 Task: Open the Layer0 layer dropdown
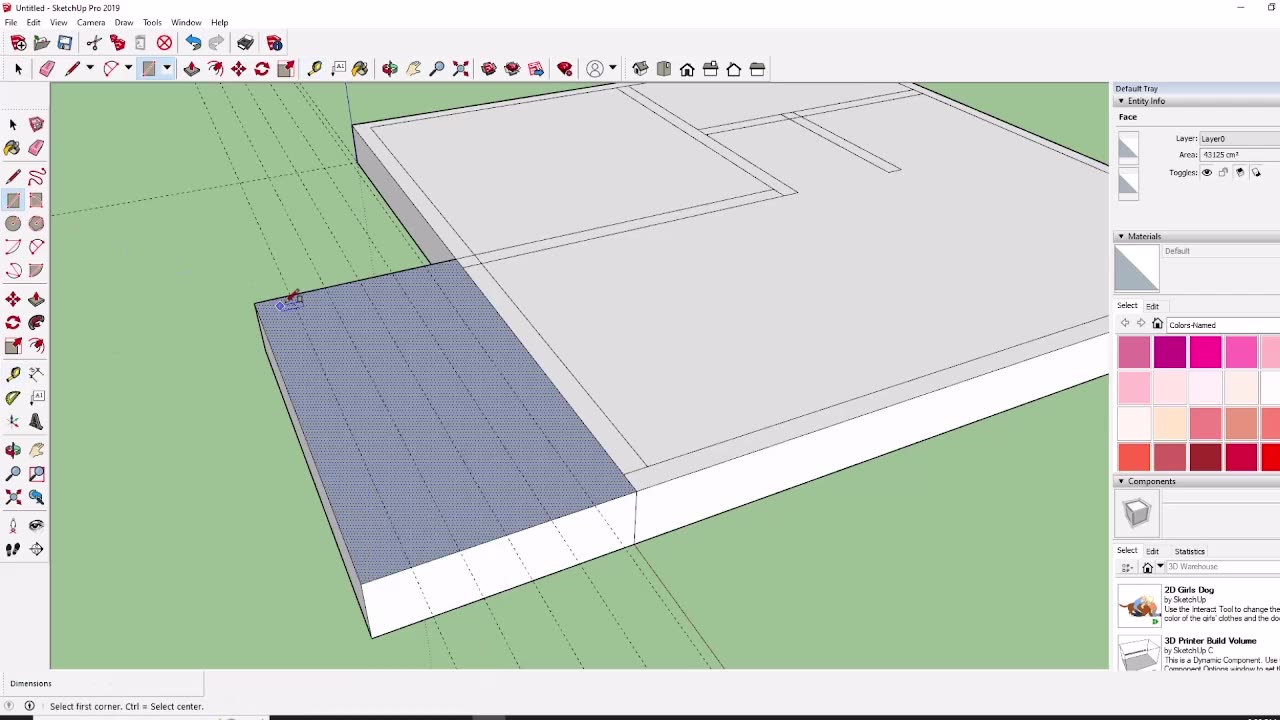pyautogui.click(x=1239, y=139)
